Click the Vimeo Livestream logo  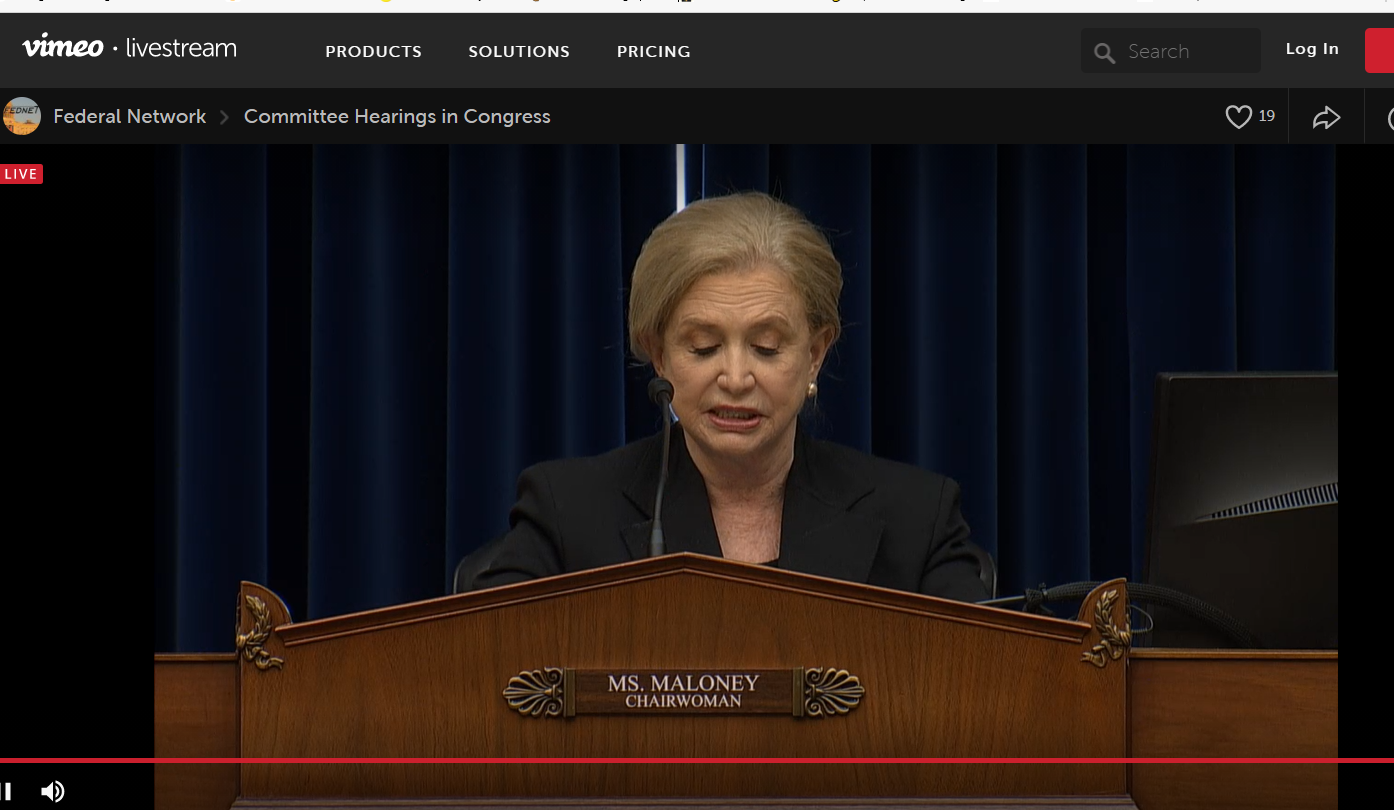pos(129,48)
